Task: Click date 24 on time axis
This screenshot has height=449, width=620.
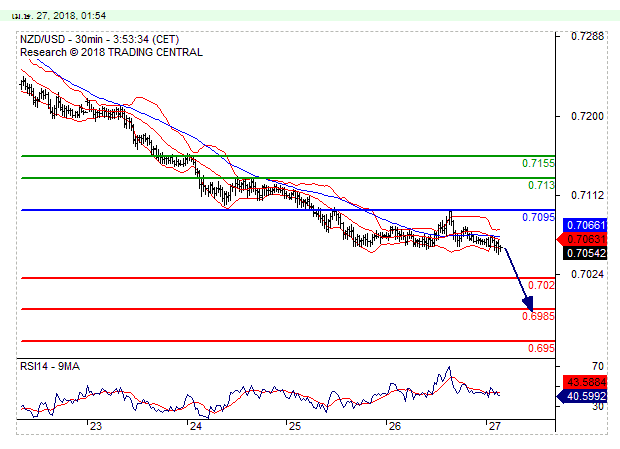Action: (195, 426)
